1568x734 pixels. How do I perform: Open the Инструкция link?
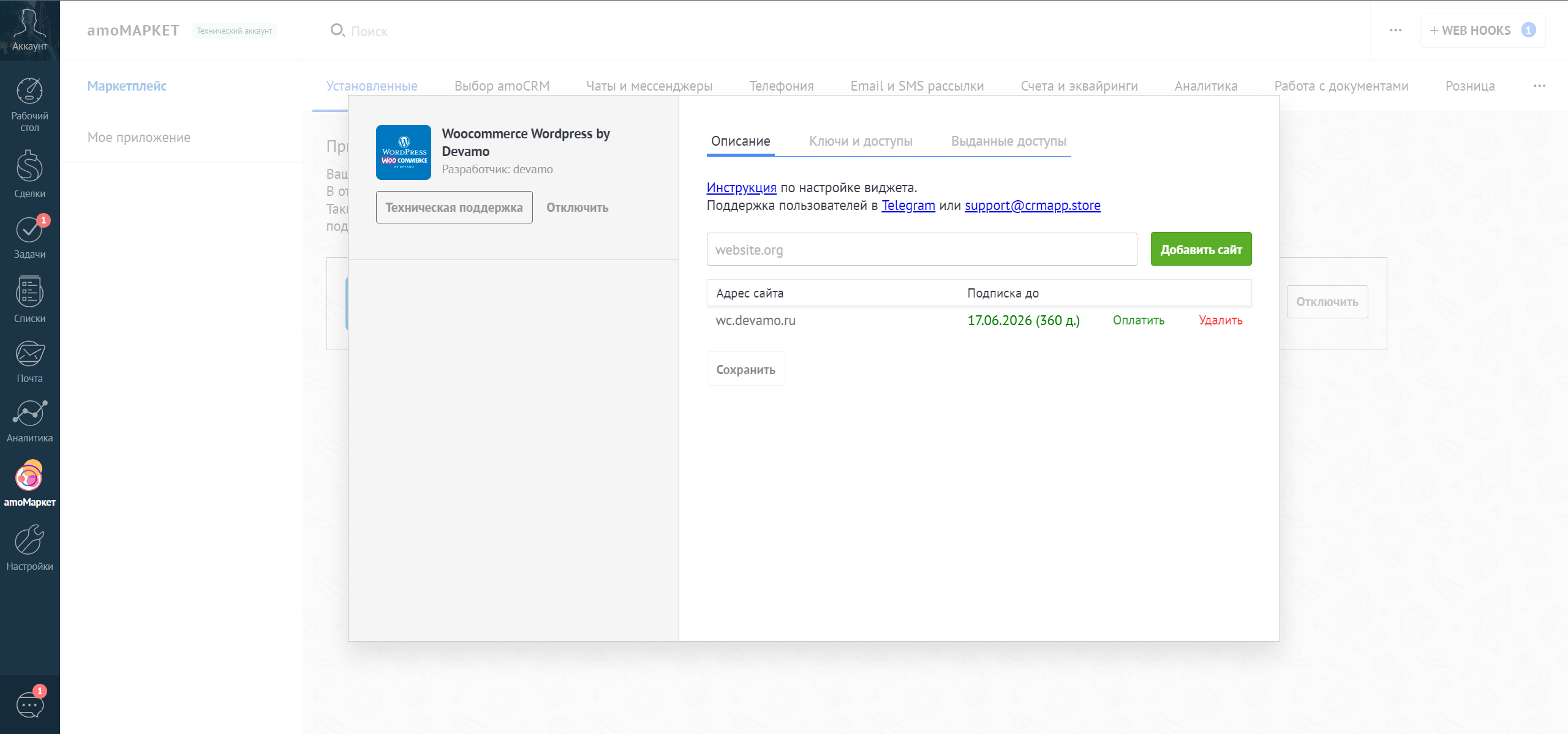click(x=741, y=187)
